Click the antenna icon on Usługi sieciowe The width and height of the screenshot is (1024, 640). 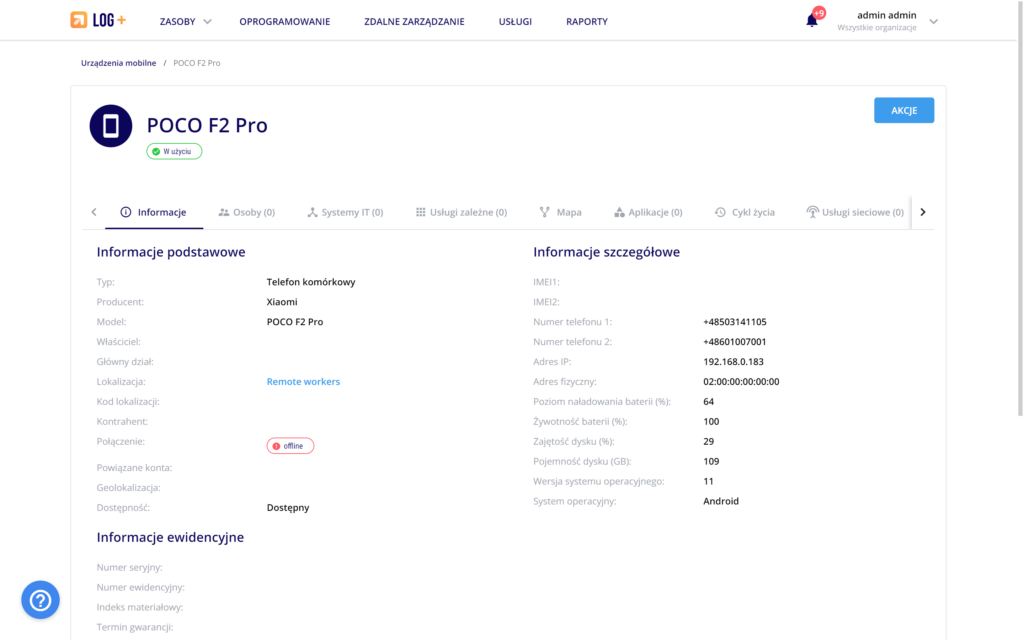coord(812,212)
